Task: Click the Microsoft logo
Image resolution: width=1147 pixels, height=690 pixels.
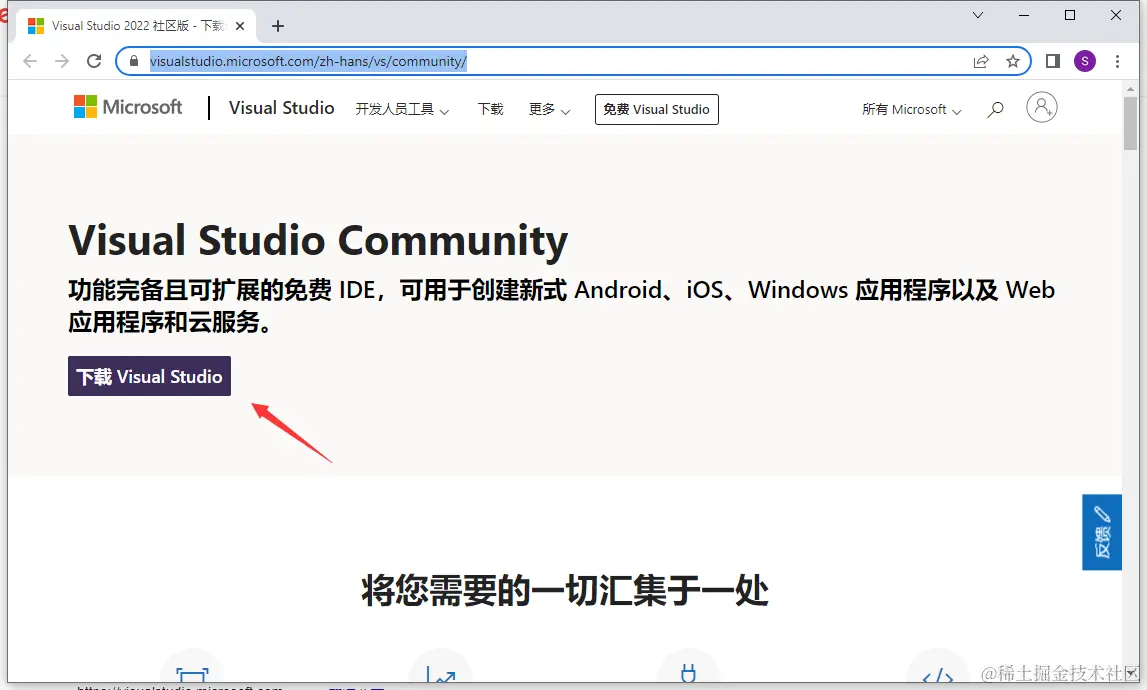Action: 128,107
